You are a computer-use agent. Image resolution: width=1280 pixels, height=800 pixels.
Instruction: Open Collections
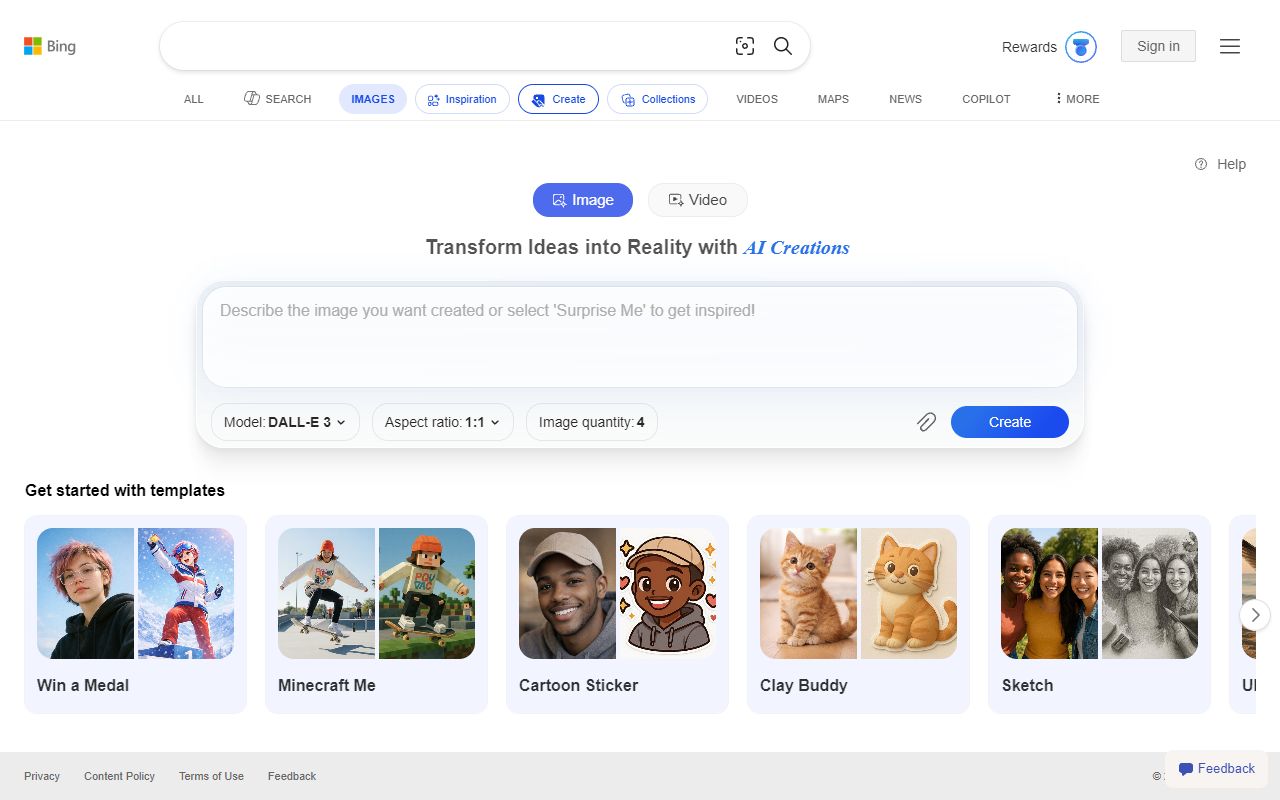pos(657,99)
